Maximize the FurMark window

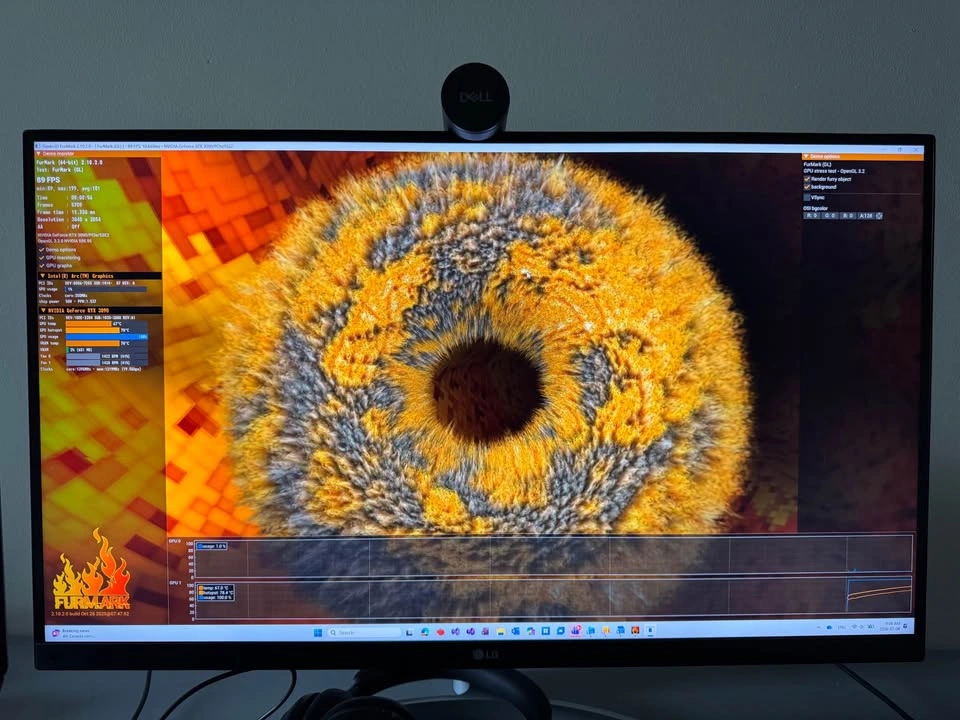(x=899, y=149)
